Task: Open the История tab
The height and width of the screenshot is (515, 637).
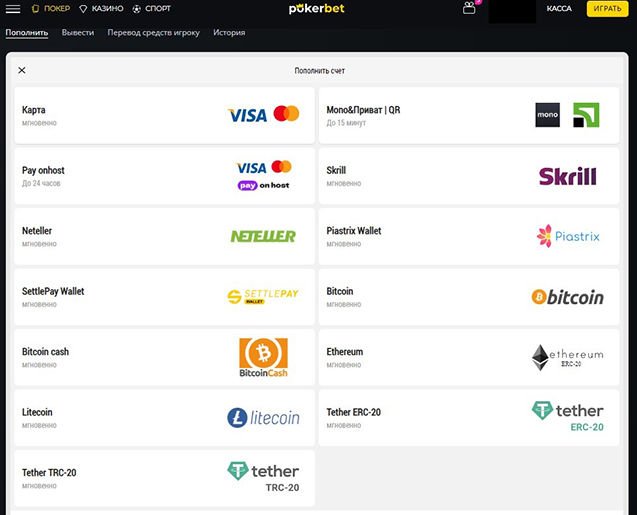Action: [229, 33]
